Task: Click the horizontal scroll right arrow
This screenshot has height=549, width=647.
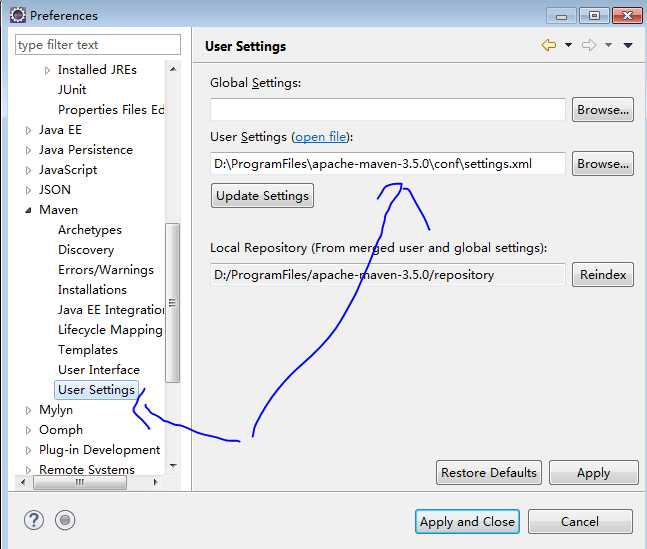Action: point(155,482)
